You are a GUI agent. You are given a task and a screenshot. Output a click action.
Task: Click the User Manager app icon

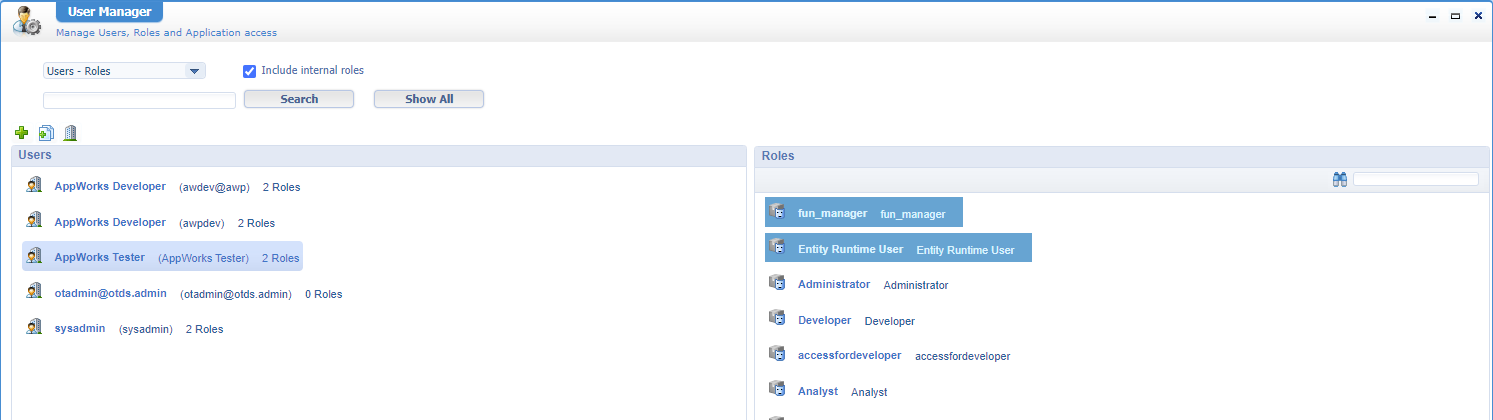27,20
